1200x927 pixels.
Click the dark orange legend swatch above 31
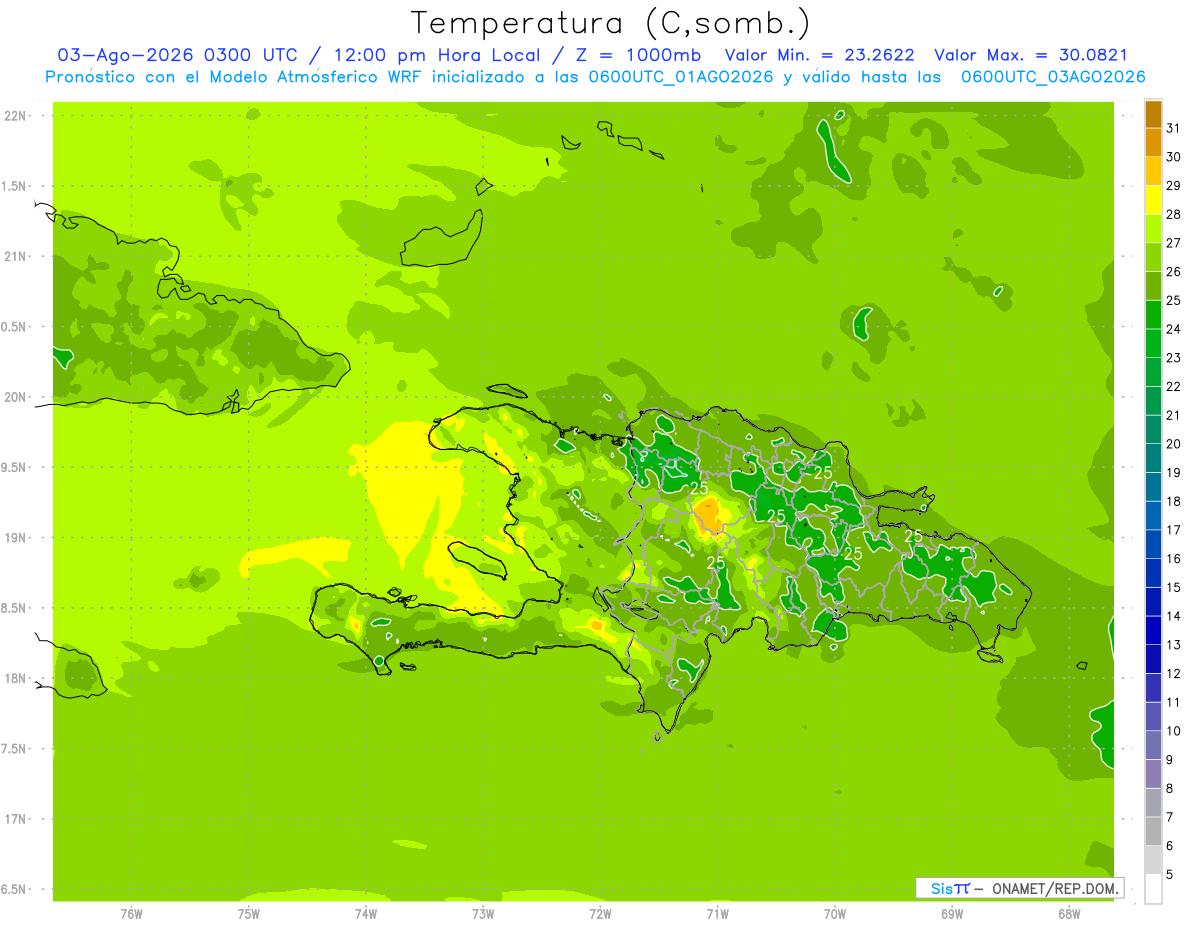click(1153, 114)
